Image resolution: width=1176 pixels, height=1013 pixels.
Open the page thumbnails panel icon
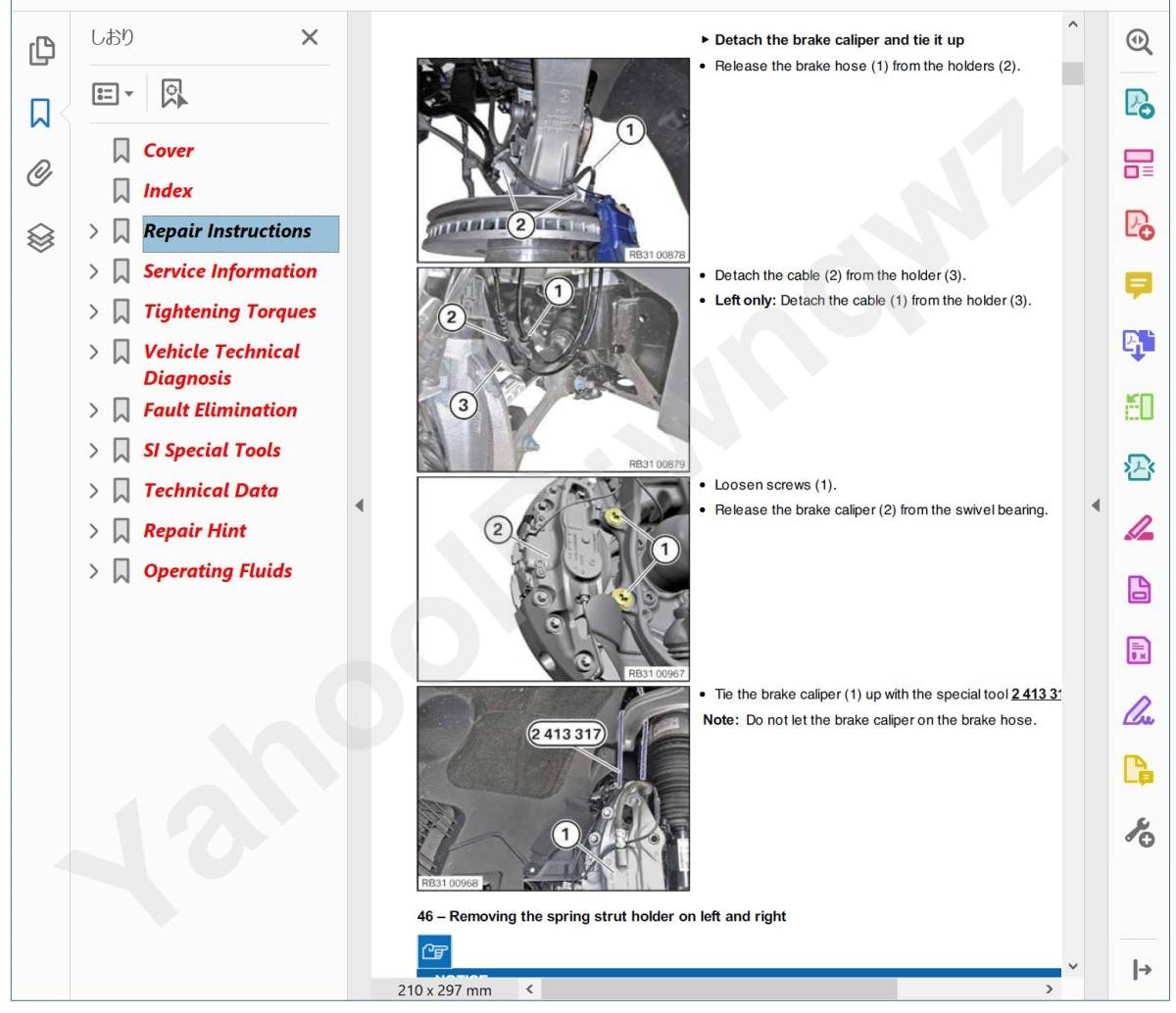(x=41, y=50)
